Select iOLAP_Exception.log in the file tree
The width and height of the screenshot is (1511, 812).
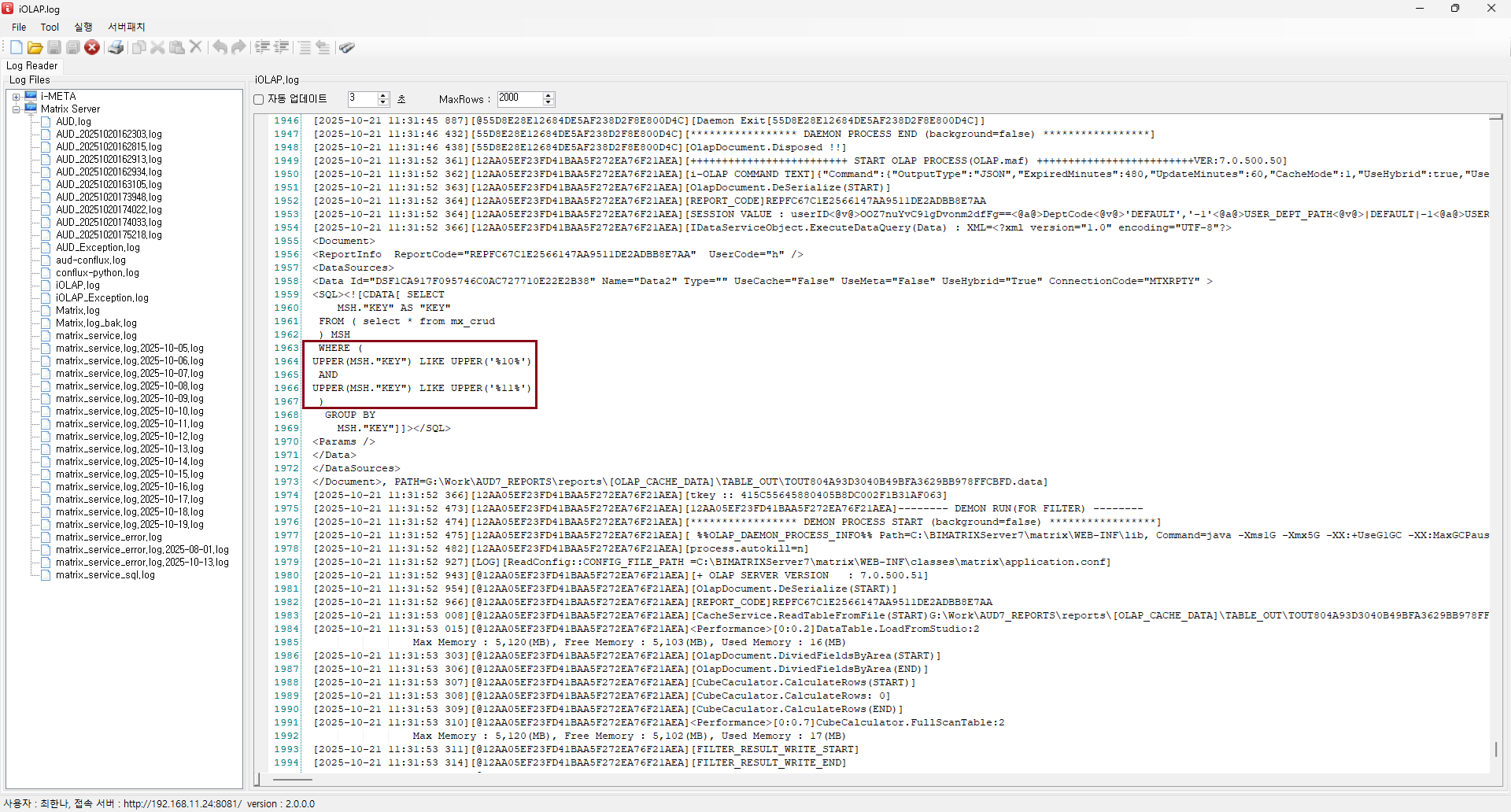102,298
